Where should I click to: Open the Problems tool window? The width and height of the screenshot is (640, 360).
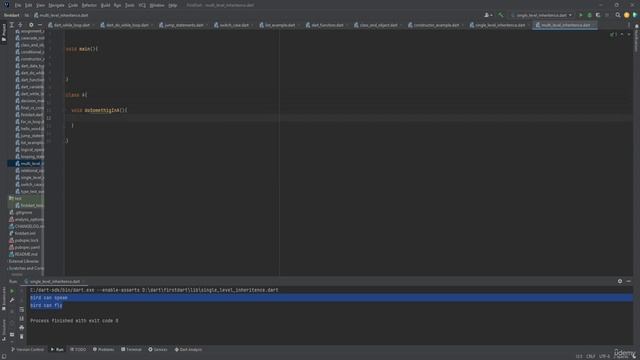pyautogui.click(x=103, y=349)
